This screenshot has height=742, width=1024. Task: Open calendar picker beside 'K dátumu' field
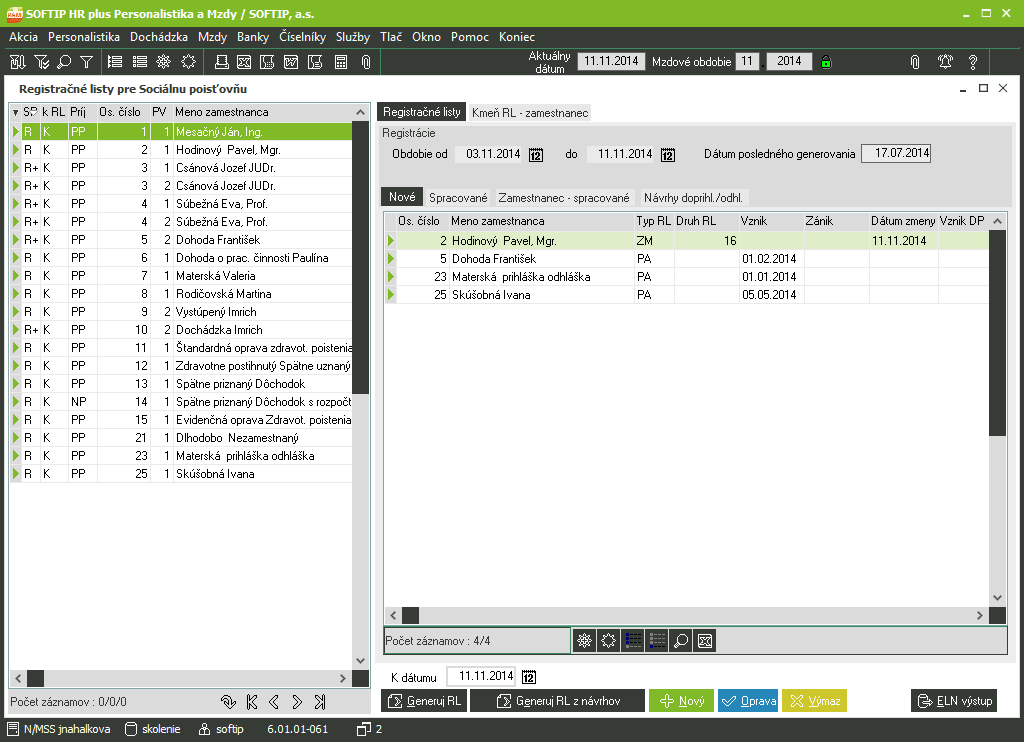click(530, 677)
